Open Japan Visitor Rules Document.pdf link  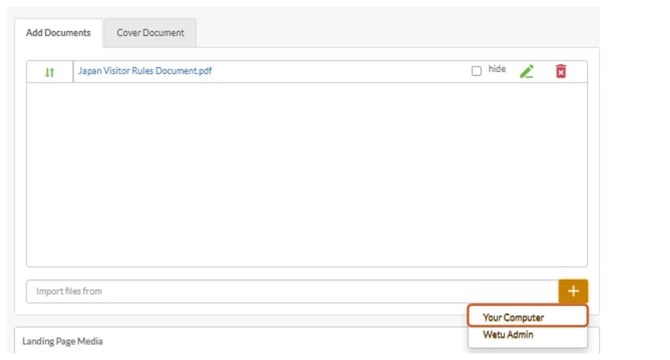(145, 71)
